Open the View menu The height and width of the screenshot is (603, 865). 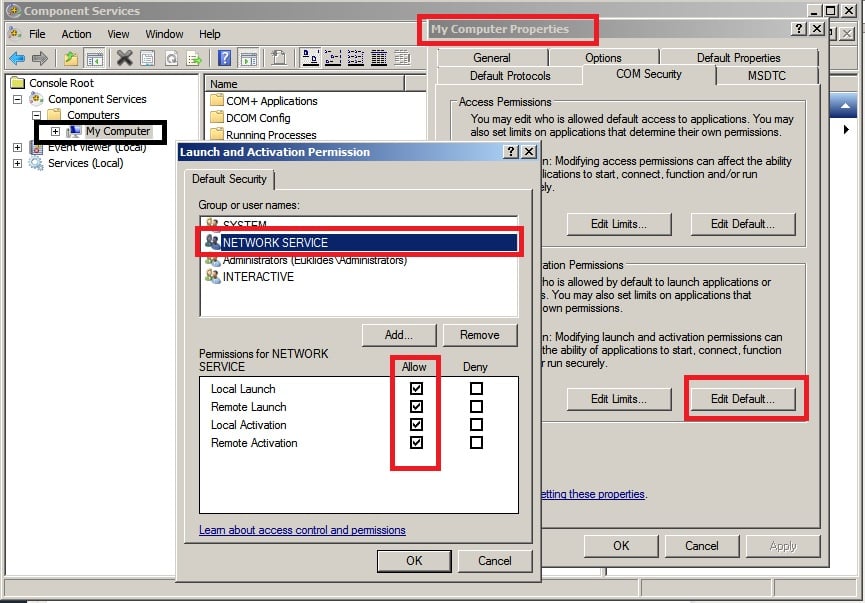click(118, 34)
